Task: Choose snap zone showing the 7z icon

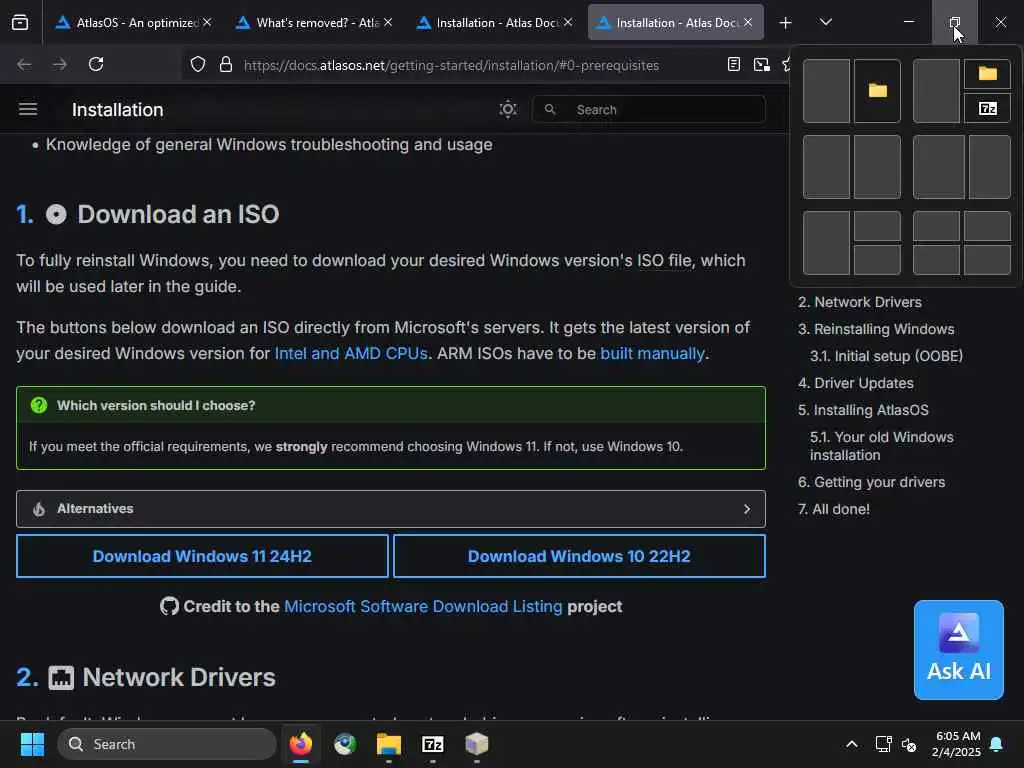Action: tap(987, 108)
